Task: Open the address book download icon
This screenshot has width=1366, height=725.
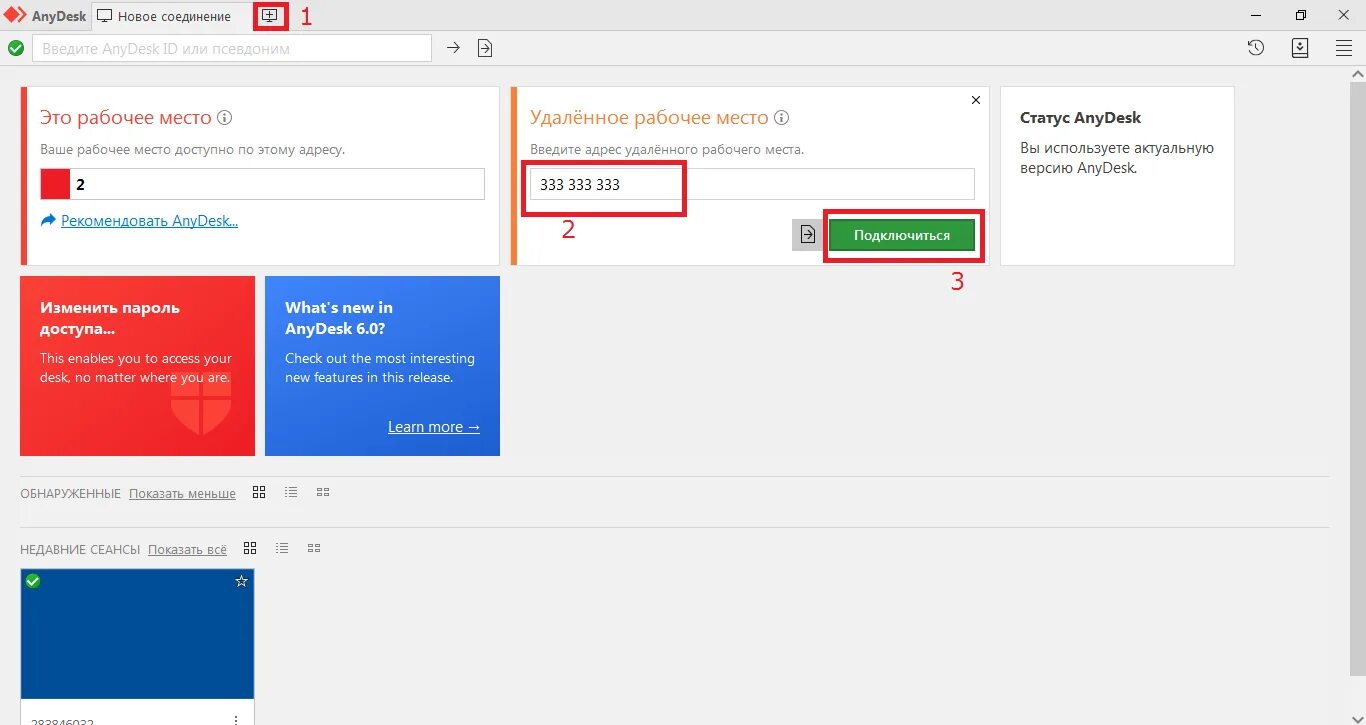Action: pos(1300,48)
